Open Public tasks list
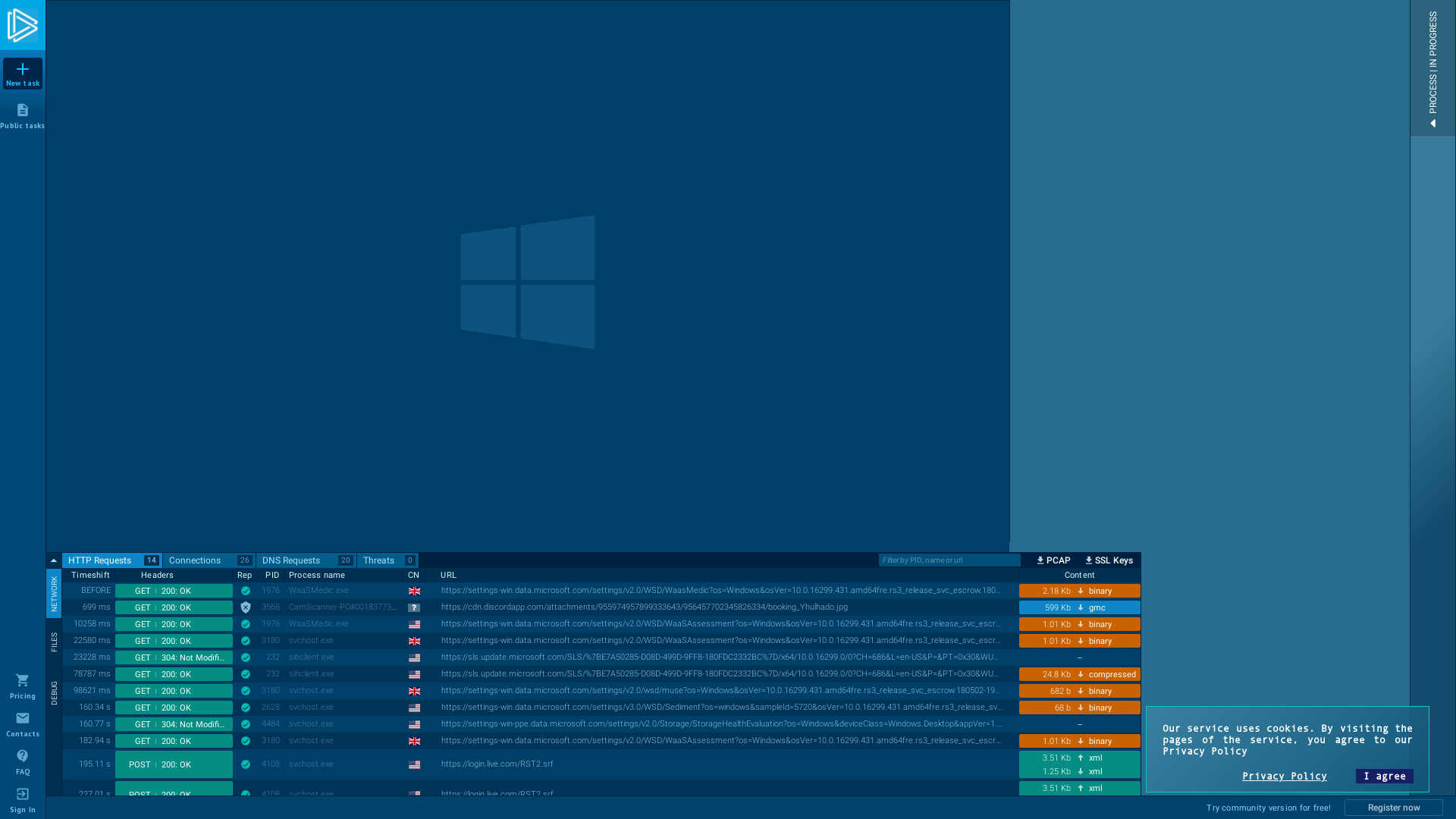 (23, 116)
